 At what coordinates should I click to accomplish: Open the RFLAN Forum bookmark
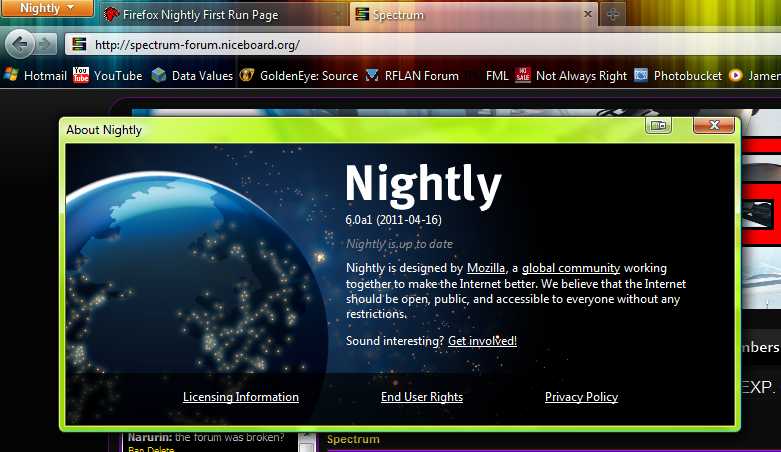(412, 76)
